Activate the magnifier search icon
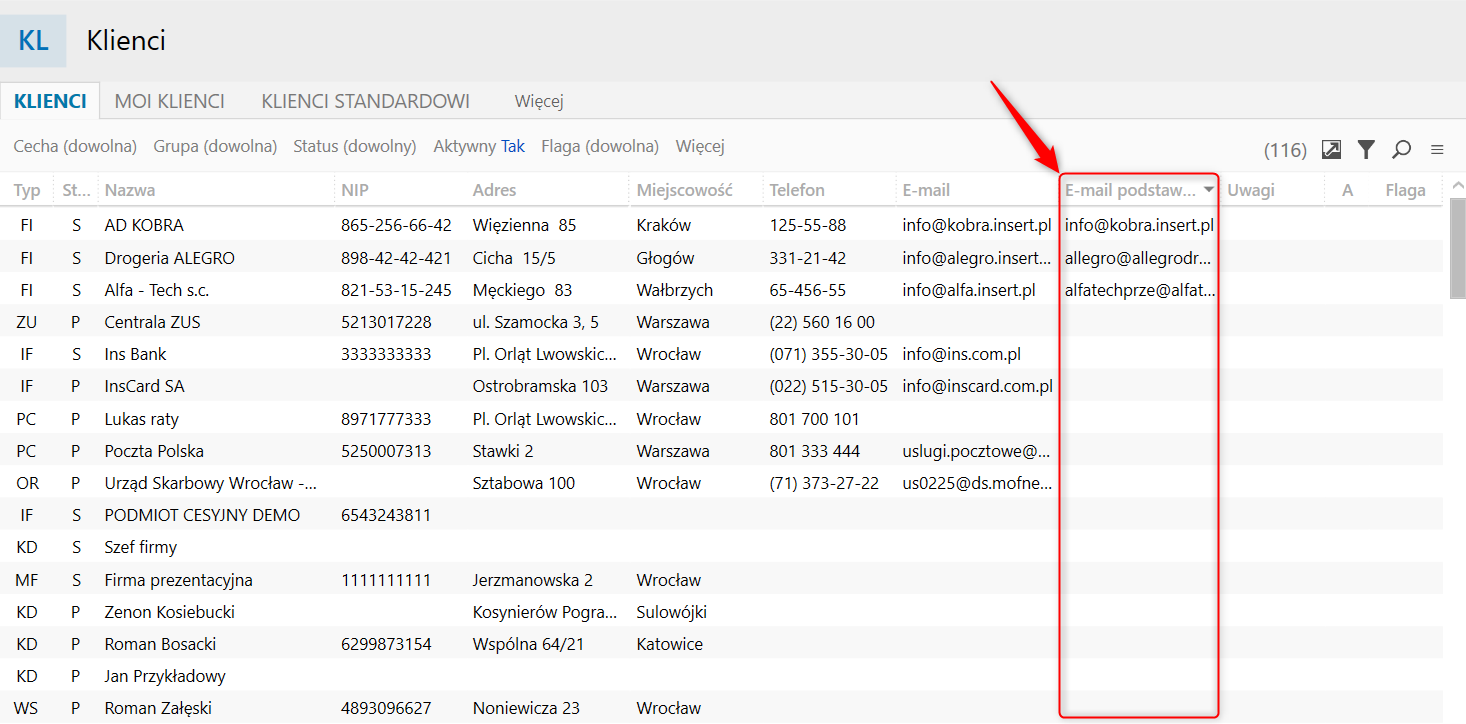 (1401, 149)
